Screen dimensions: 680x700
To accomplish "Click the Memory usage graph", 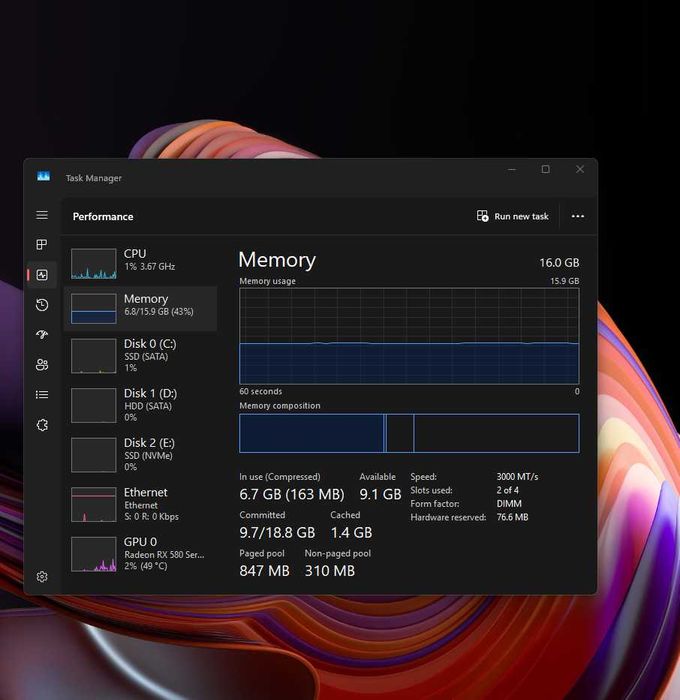I will (409, 336).
